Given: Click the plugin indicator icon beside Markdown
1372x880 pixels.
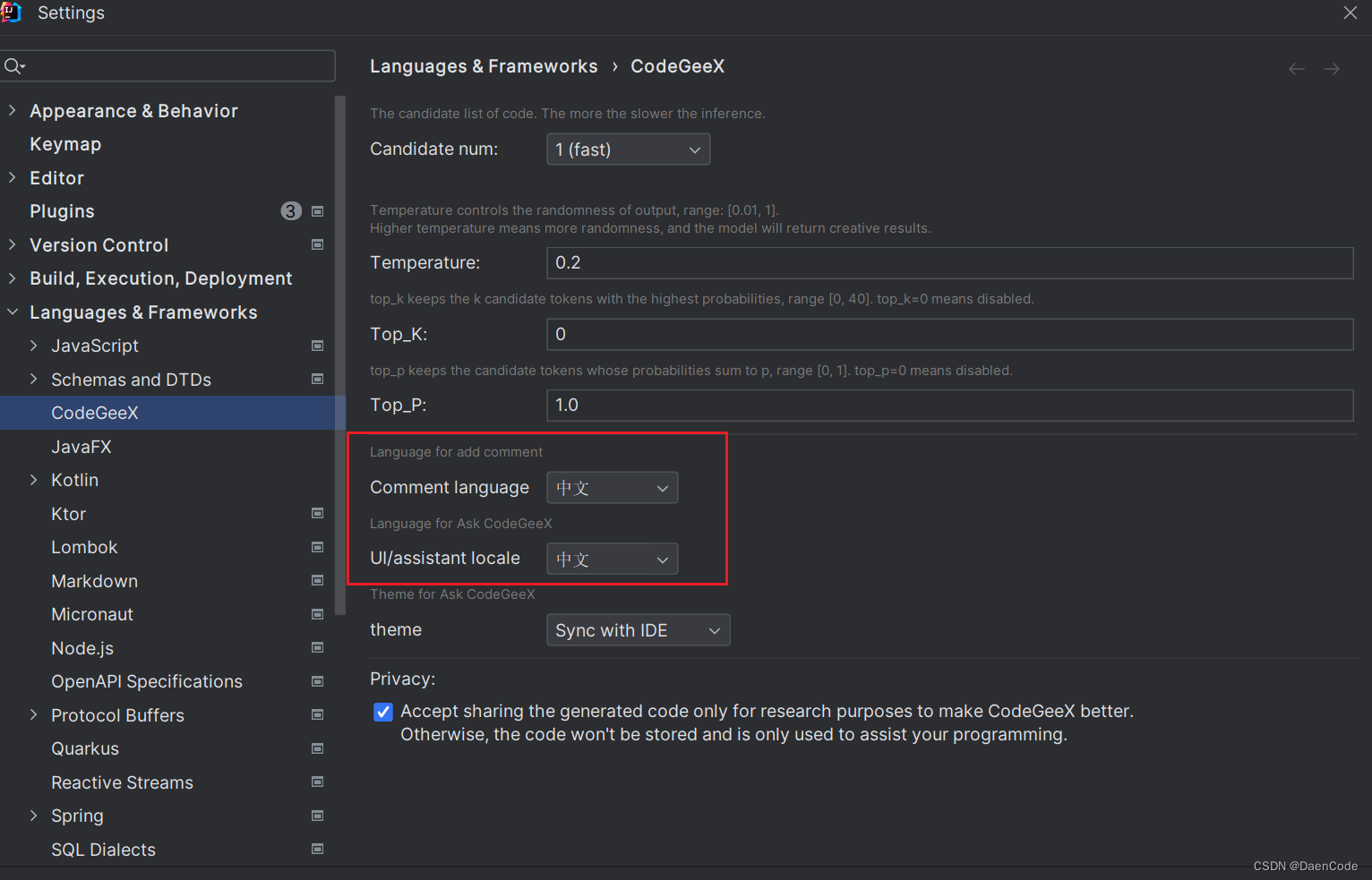Looking at the screenshot, I should 317,580.
